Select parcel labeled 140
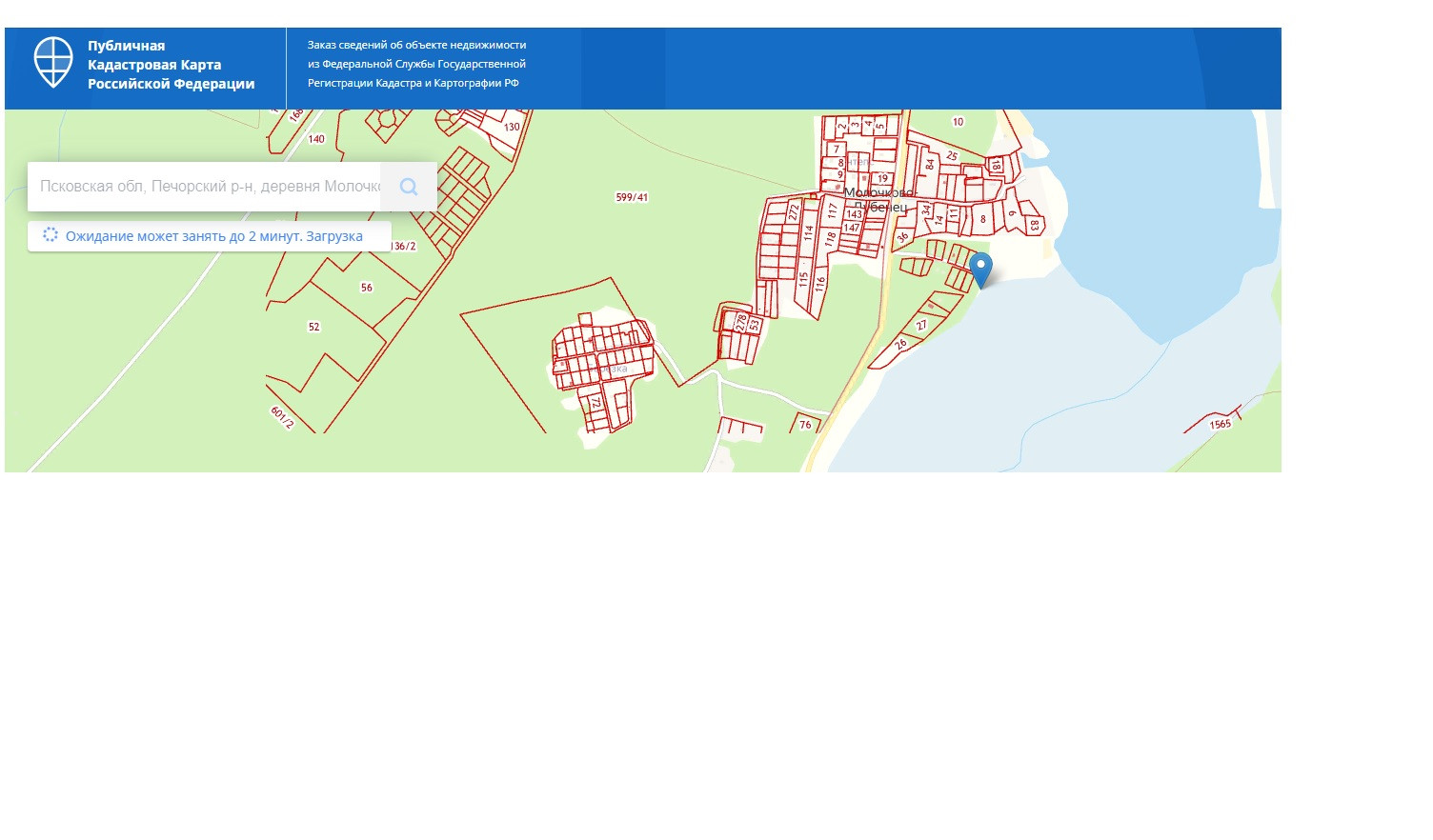 point(316,139)
